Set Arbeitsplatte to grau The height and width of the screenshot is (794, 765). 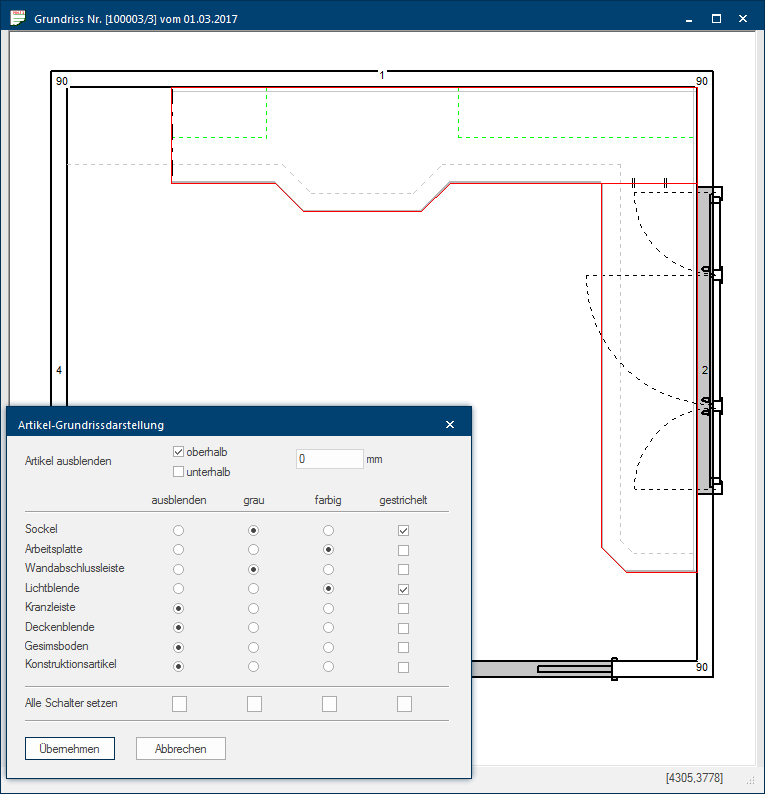coord(254,549)
